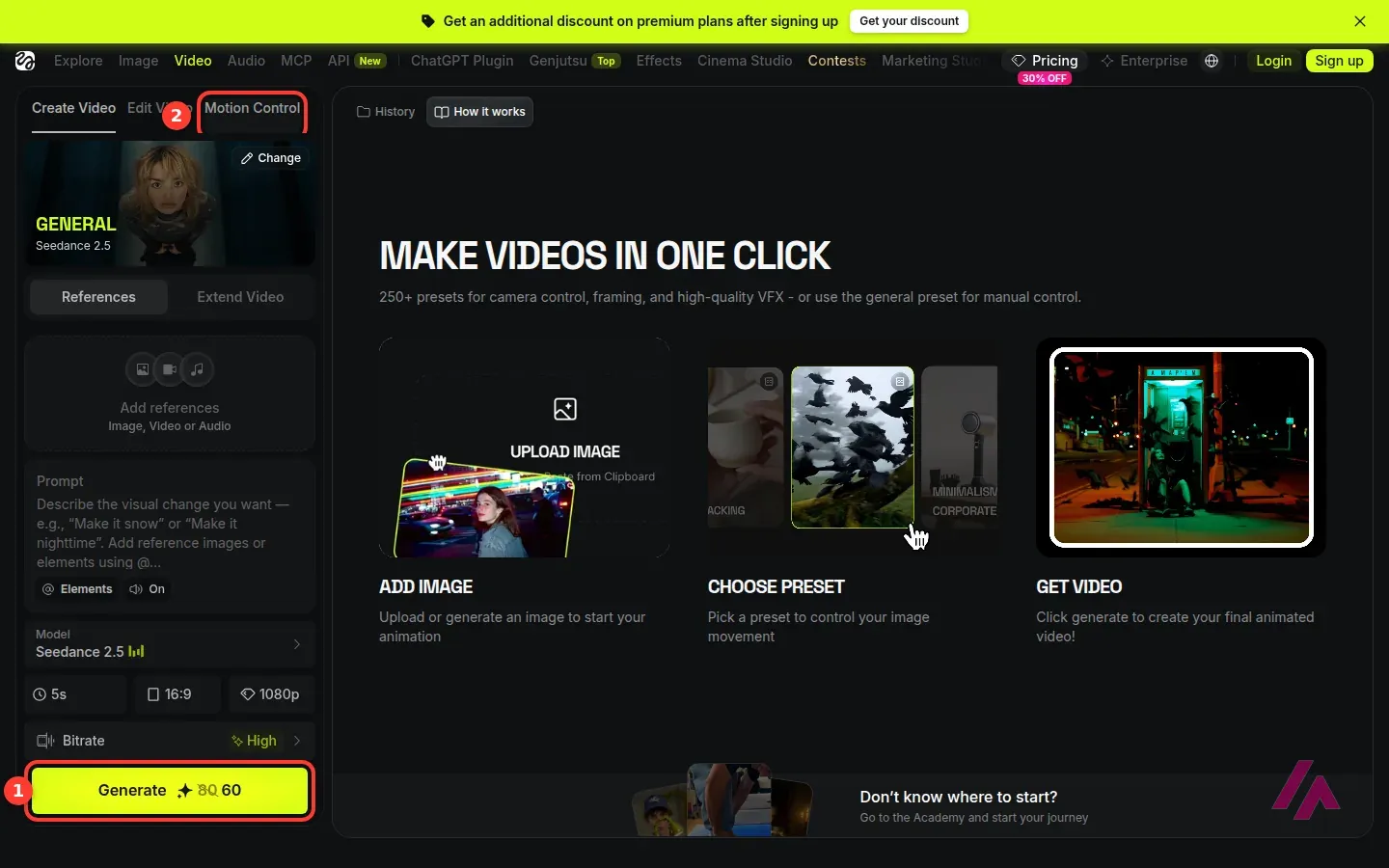The image size is (1389, 868).
Task: Open Cinema Studio
Action: [745, 61]
